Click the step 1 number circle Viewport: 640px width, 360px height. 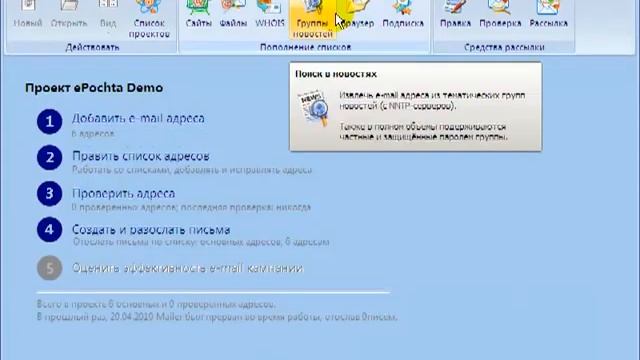(49, 122)
